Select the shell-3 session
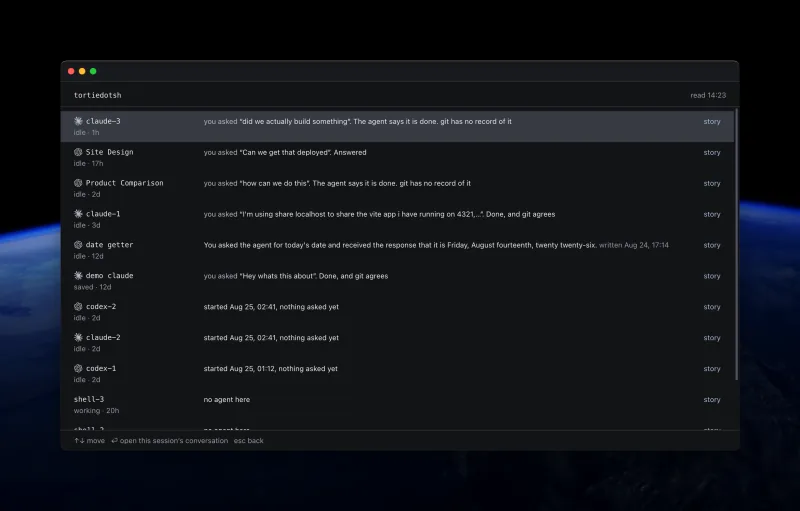Image resolution: width=800 pixels, height=511 pixels. (x=89, y=399)
